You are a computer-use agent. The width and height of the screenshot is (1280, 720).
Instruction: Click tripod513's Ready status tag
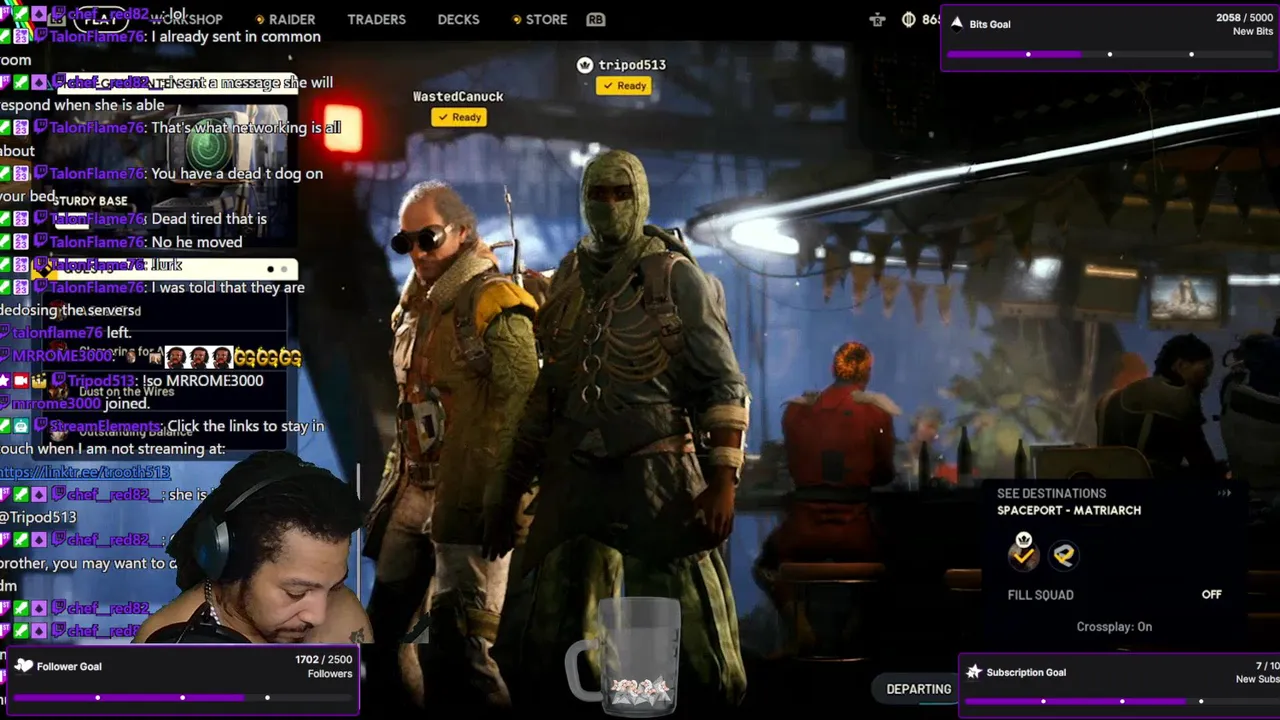click(624, 86)
